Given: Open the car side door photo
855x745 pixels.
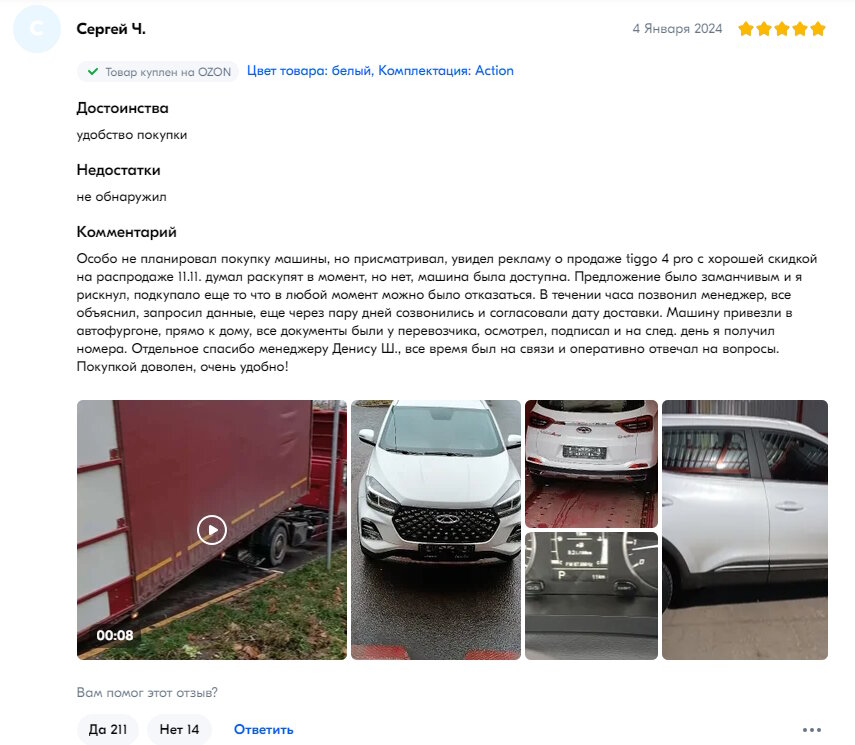Looking at the screenshot, I should 745,530.
